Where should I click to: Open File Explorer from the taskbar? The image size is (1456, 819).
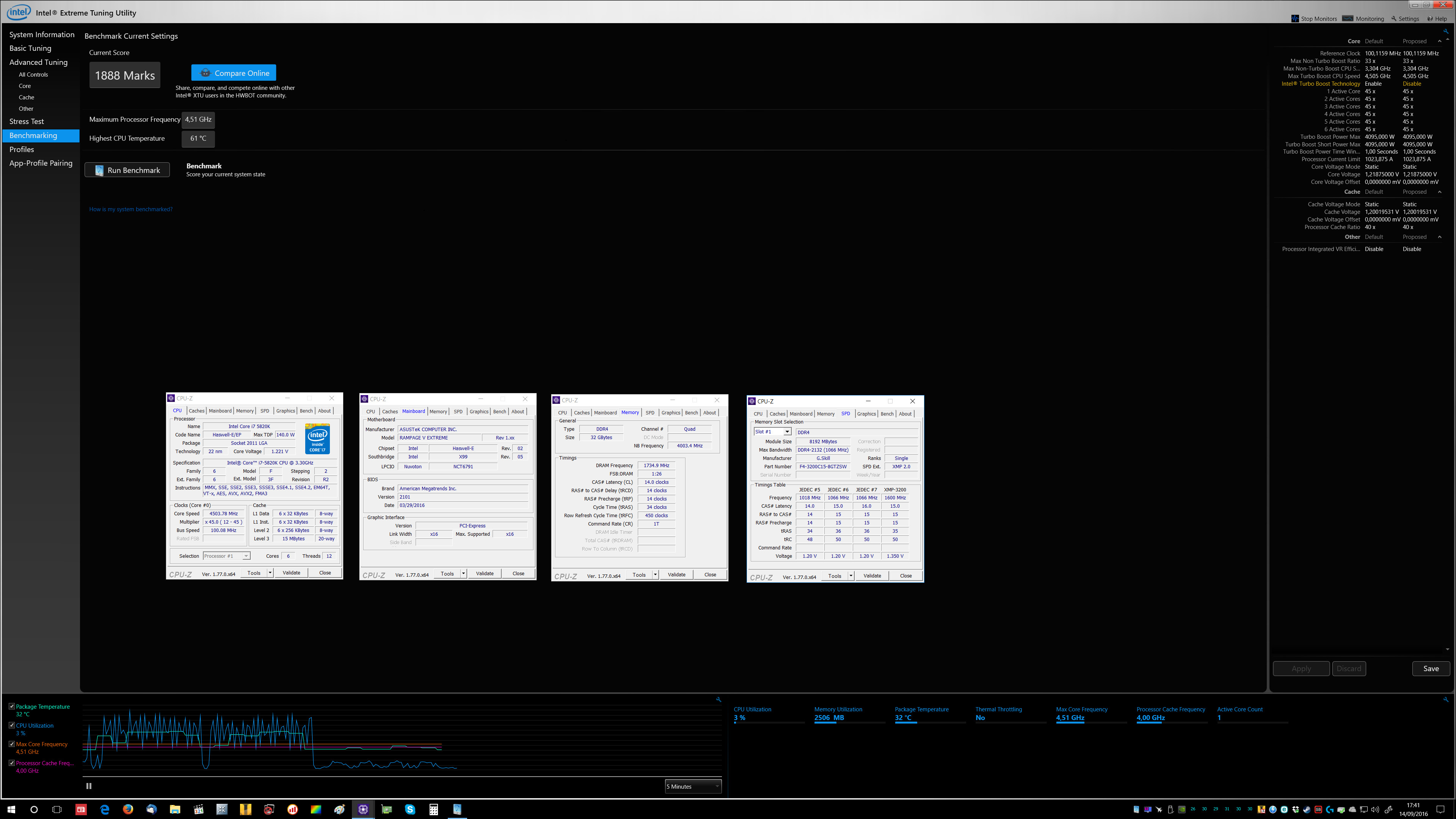(175, 810)
